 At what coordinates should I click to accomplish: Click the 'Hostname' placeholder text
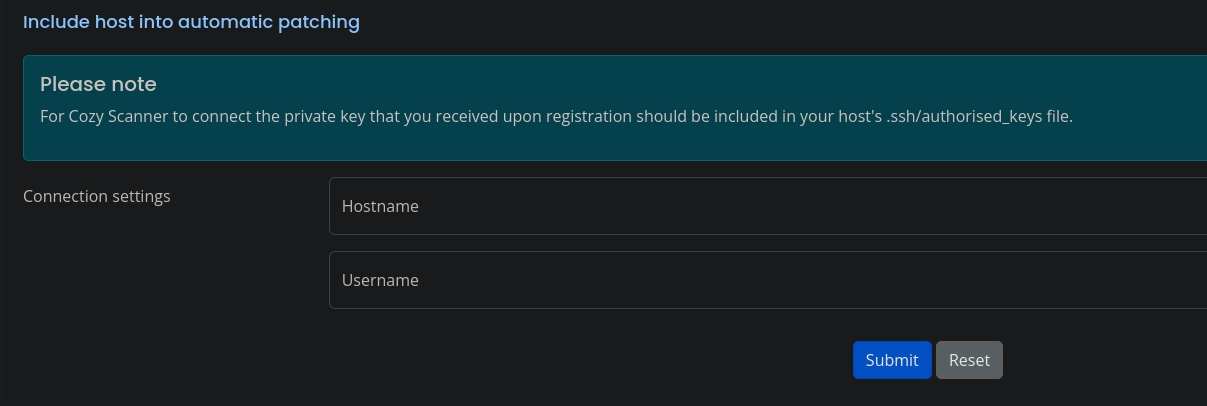click(x=380, y=206)
